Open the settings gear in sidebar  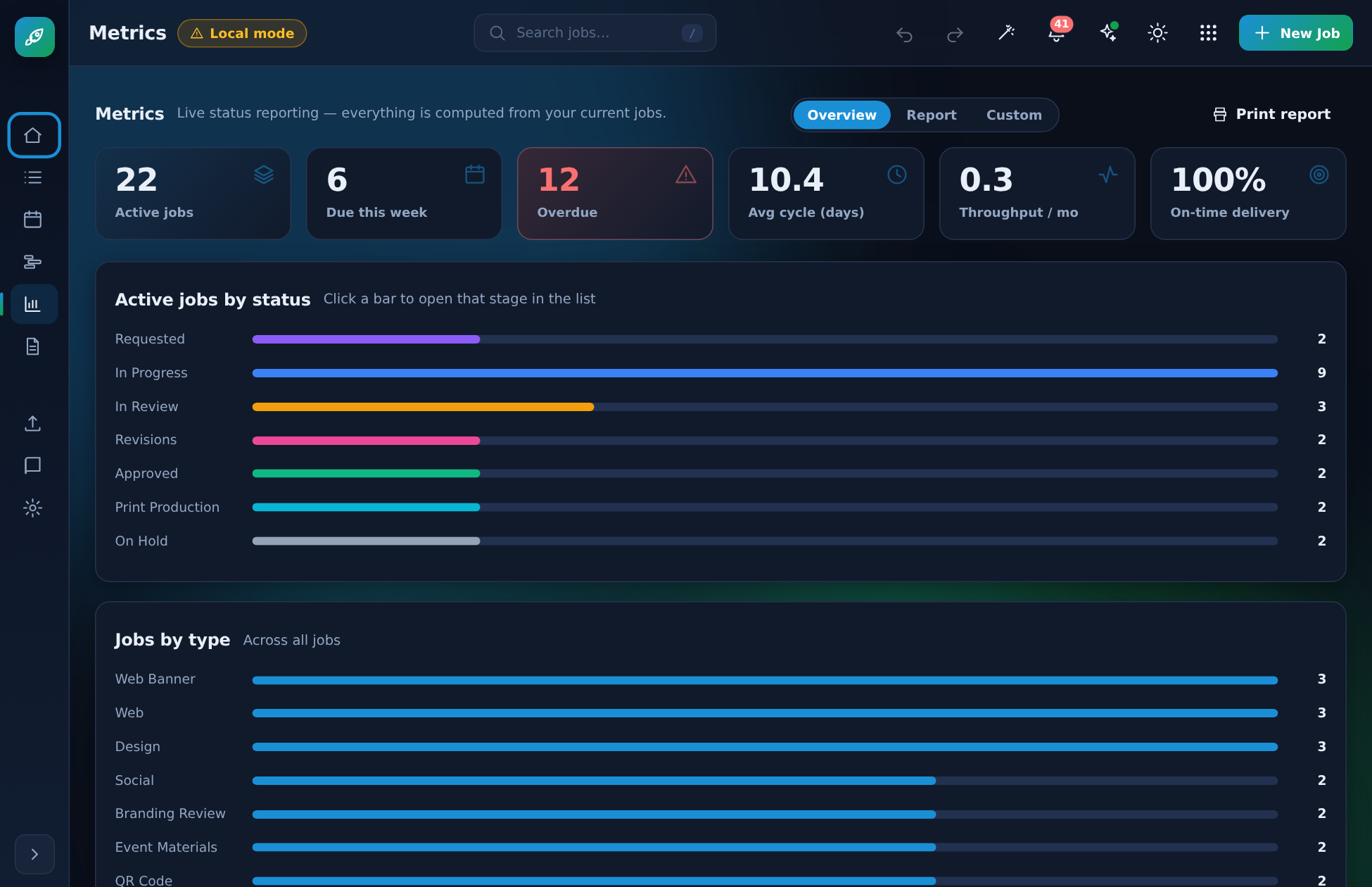(x=33, y=508)
